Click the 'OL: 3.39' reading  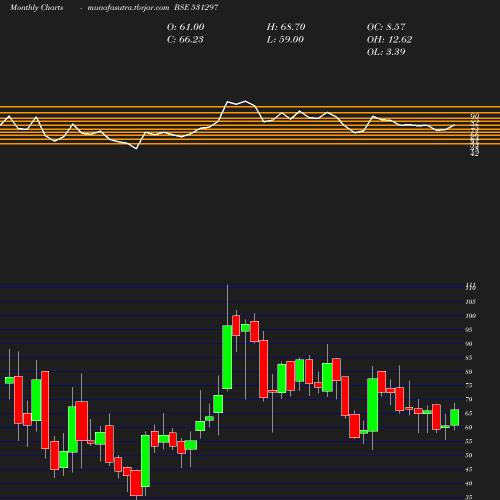[386, 52]
